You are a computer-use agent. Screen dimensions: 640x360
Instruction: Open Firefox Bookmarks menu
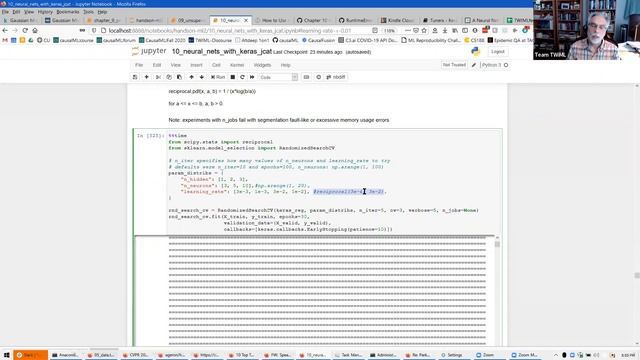pyautogui.click(x=68, y=12)
